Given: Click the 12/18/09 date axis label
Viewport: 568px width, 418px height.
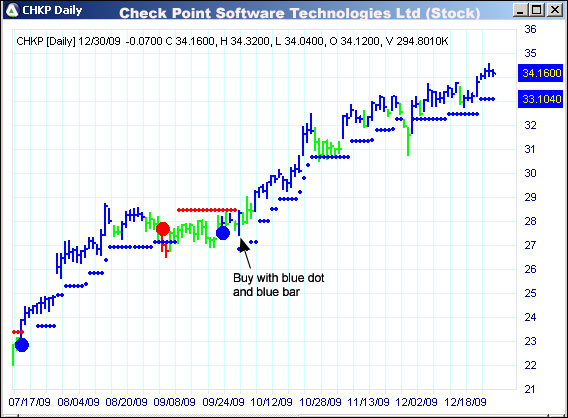Looking at the screenshot, I should [x=465, y=402].
